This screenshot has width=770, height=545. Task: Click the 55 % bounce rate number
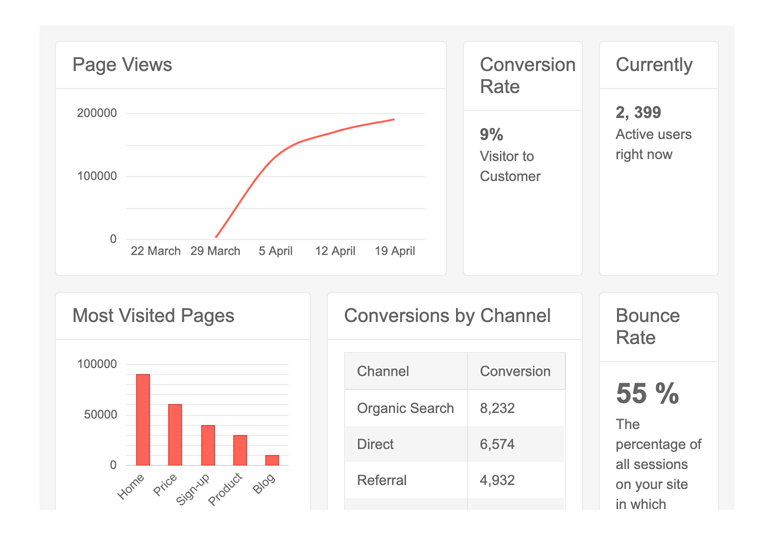coord(647,394)
